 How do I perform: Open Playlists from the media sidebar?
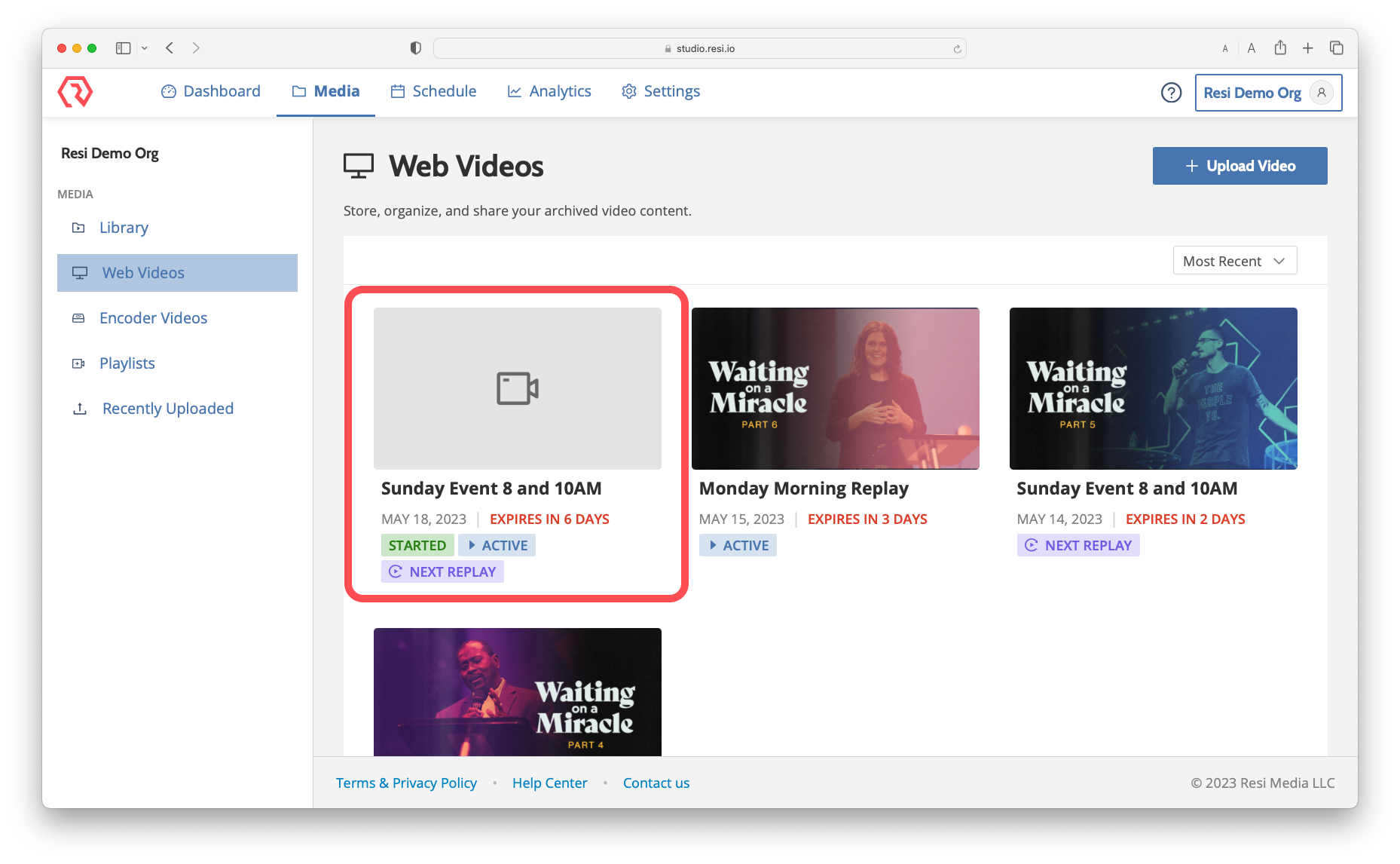point(127,363)
